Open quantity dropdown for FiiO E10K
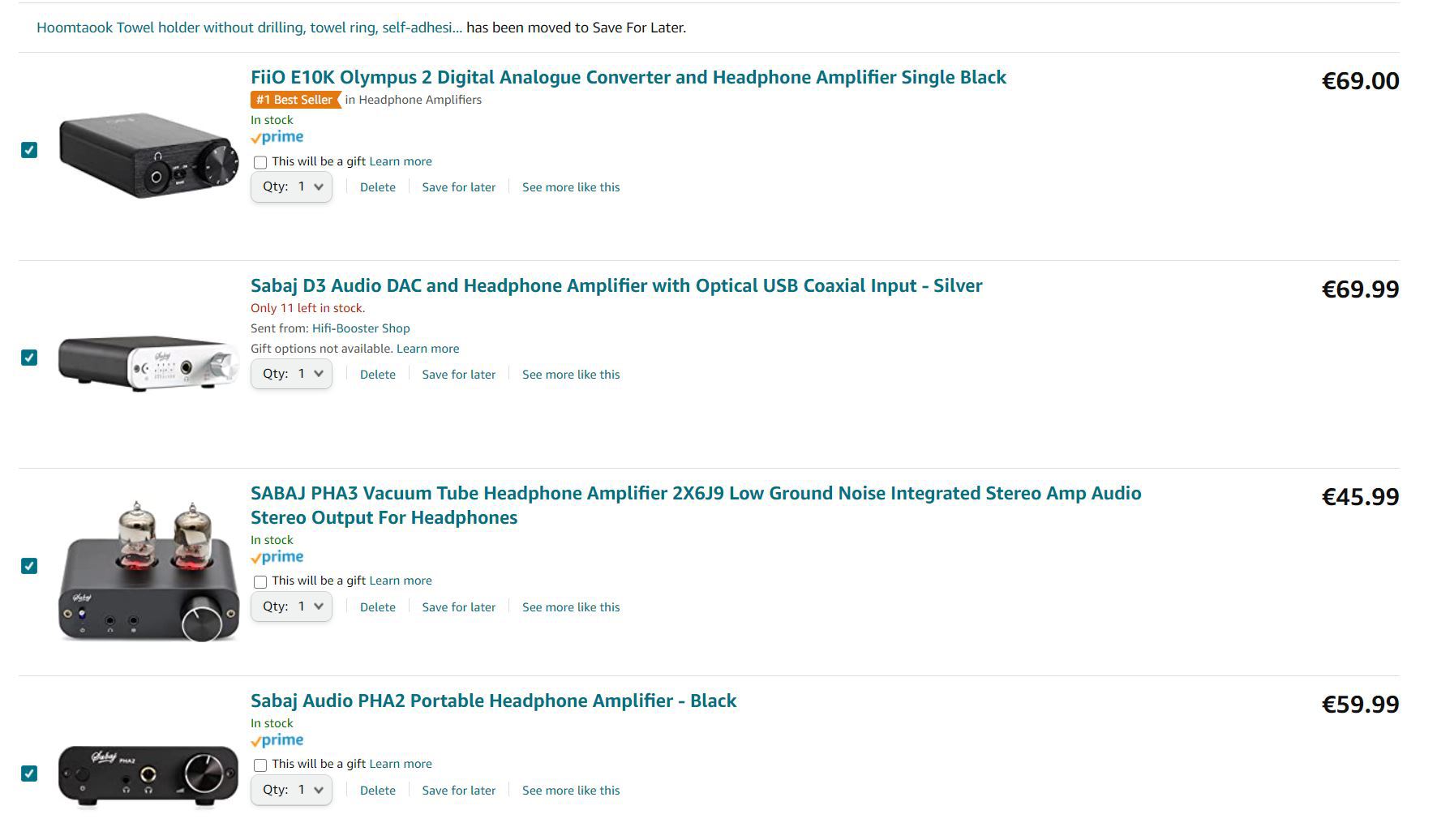The width and height of the screenshot is (1437, 840). (291, 187)
